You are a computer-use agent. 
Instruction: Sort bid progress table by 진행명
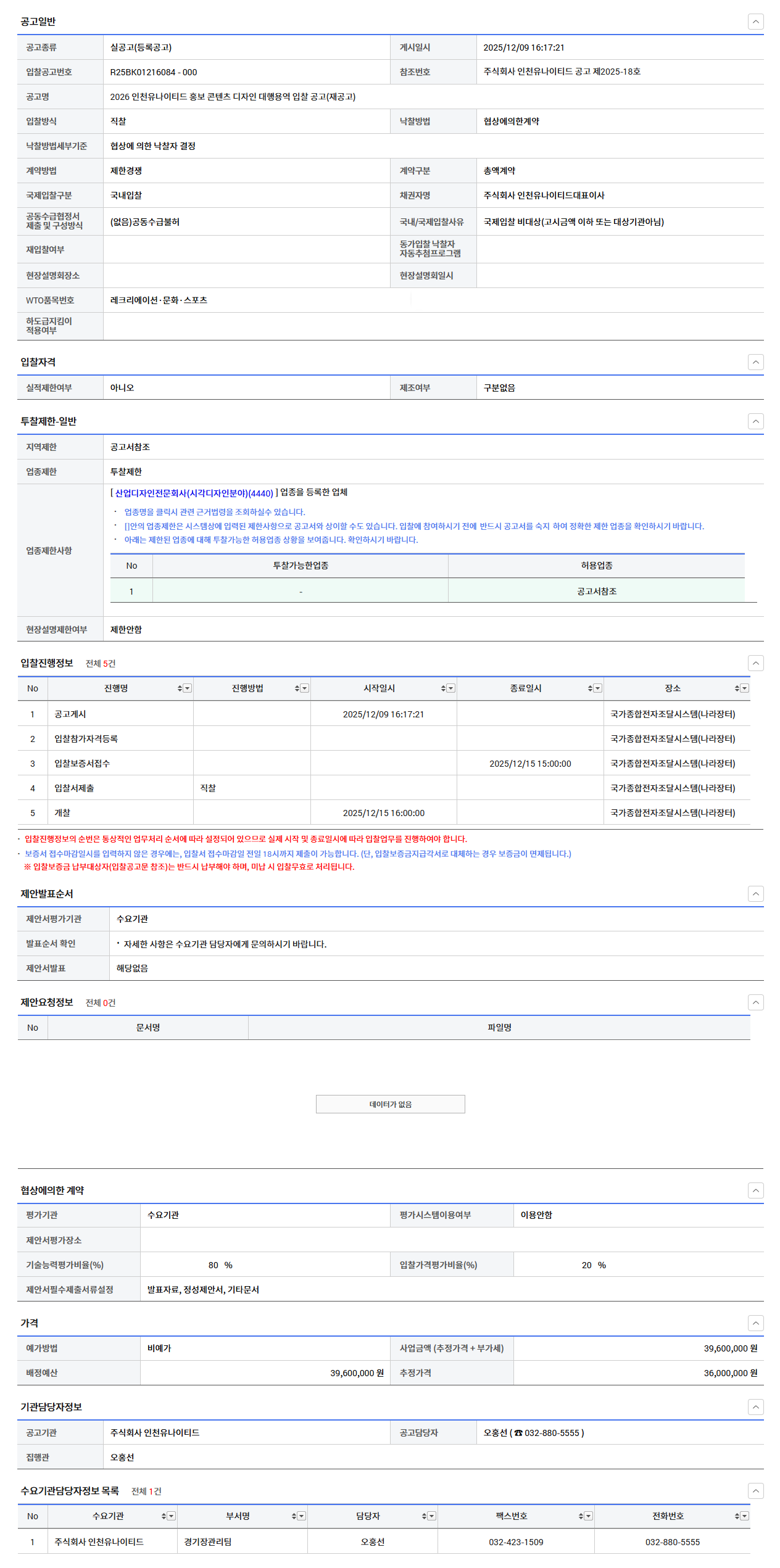click(x=180, y=688)
